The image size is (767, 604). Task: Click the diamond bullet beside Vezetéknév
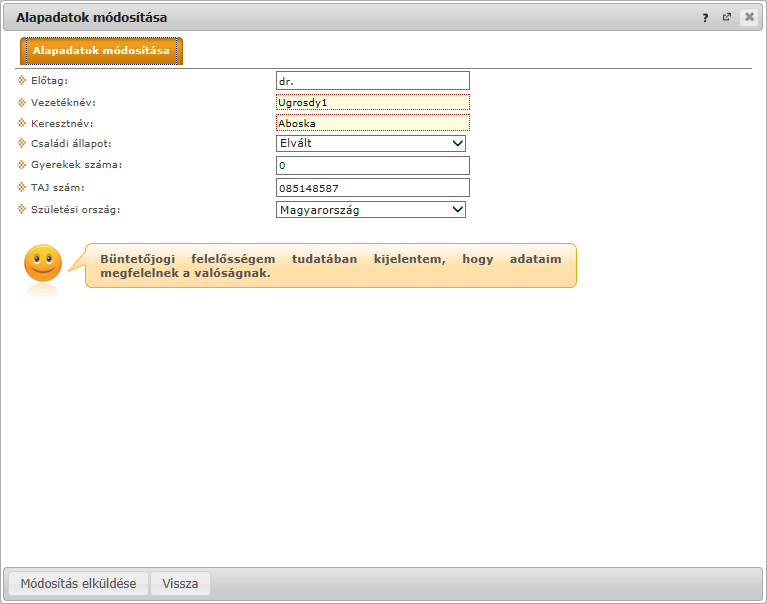pos(22,102)
